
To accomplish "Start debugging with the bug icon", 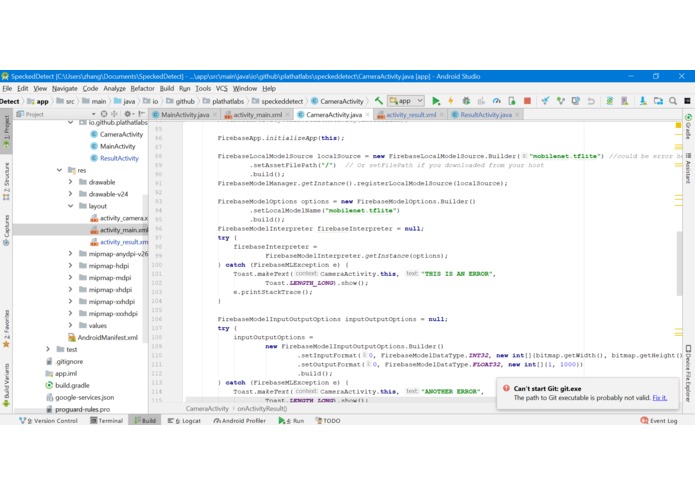I will (466, 101).
